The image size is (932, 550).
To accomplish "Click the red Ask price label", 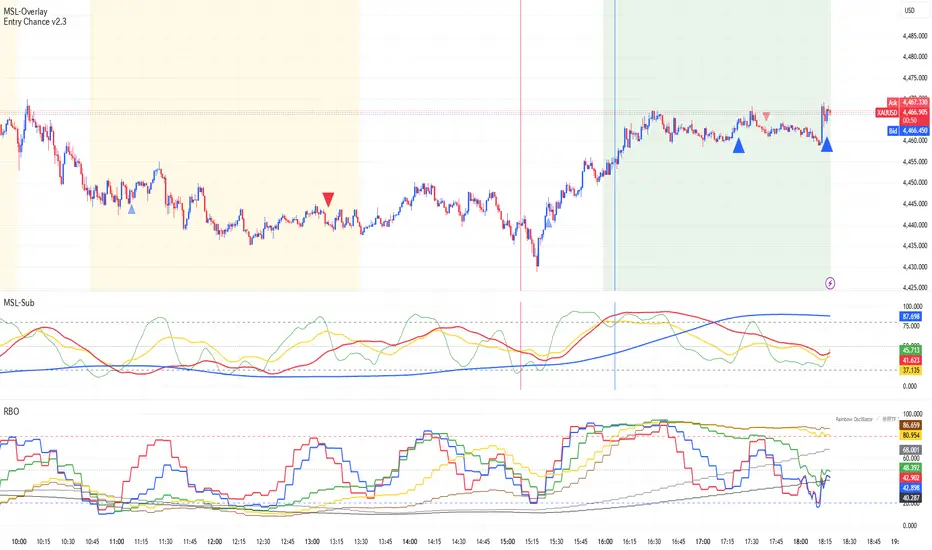I will click(x=892, y=103).
